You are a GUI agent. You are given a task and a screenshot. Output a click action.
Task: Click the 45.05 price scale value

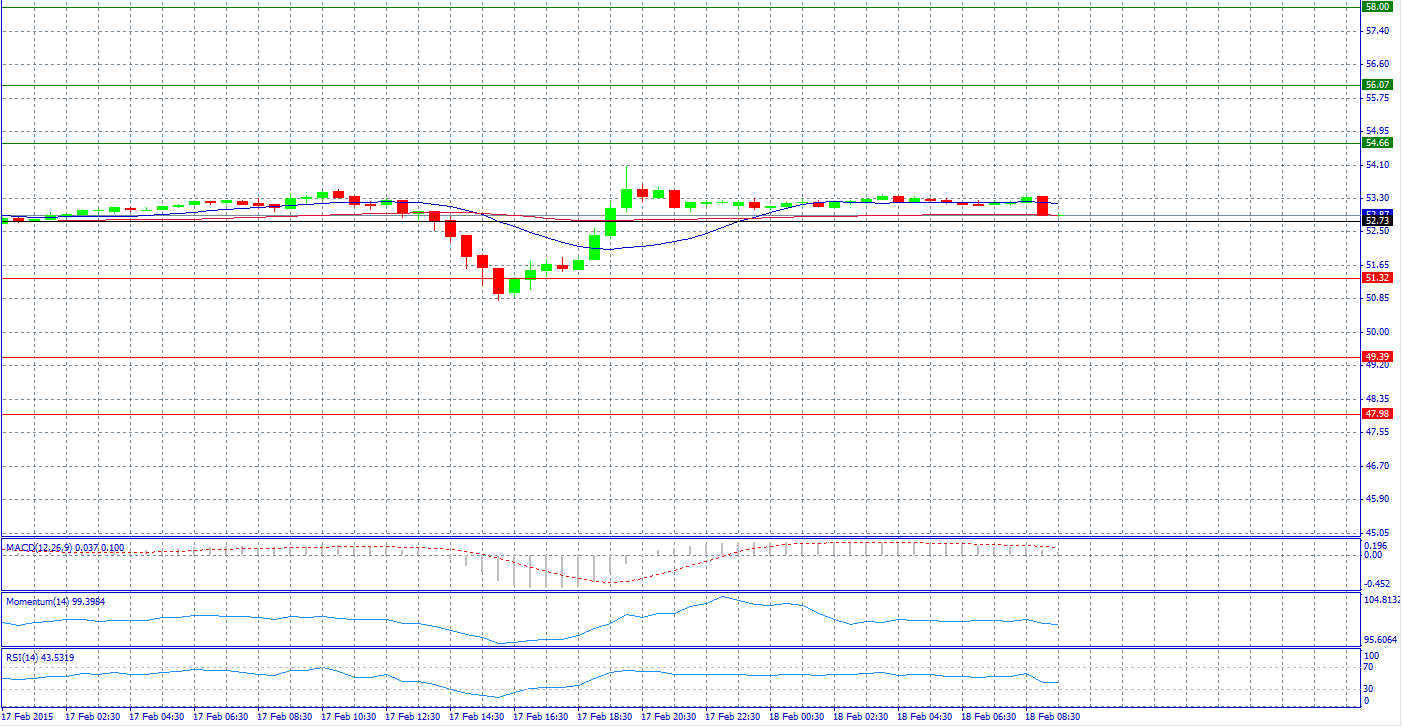[x=1377, y=532]
